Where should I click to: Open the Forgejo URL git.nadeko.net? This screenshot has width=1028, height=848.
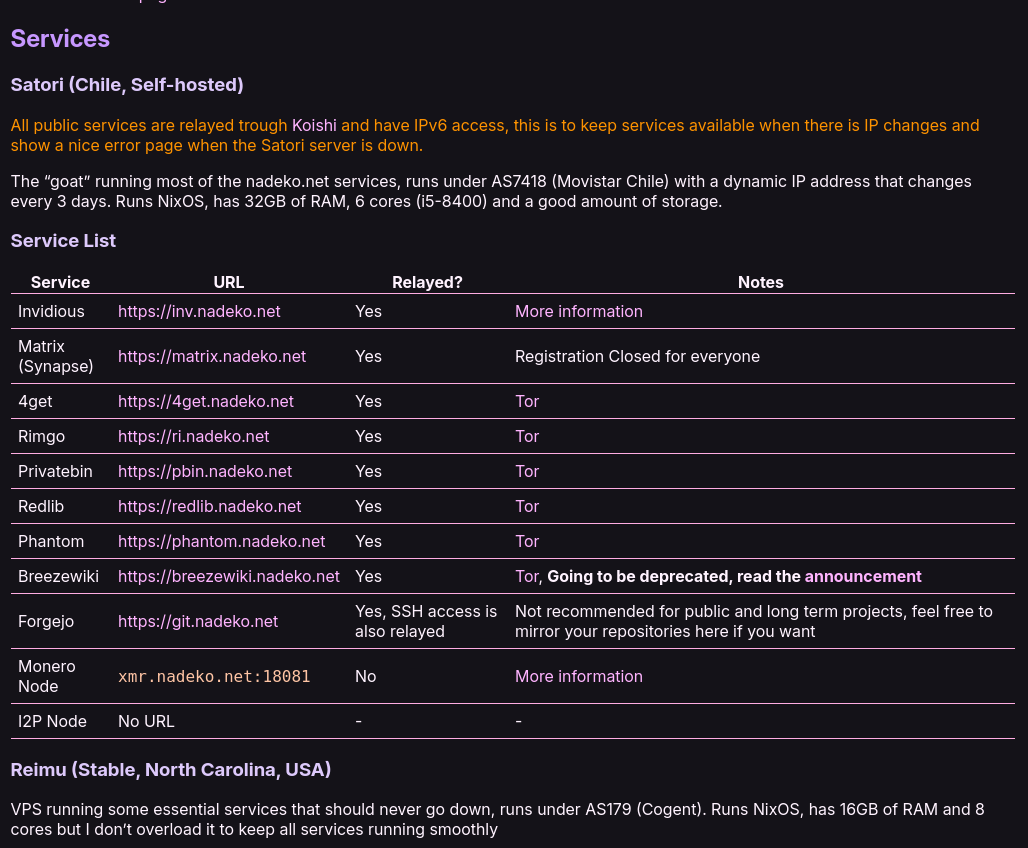click(x=198, y=621)
